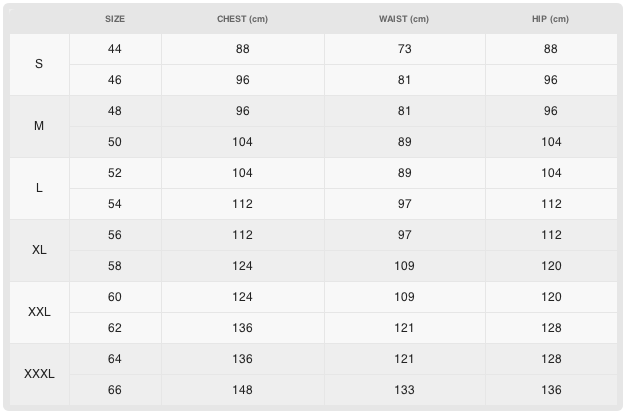Select the M size label
Viewport: 627px width, 414px height.
pos(39,126)
